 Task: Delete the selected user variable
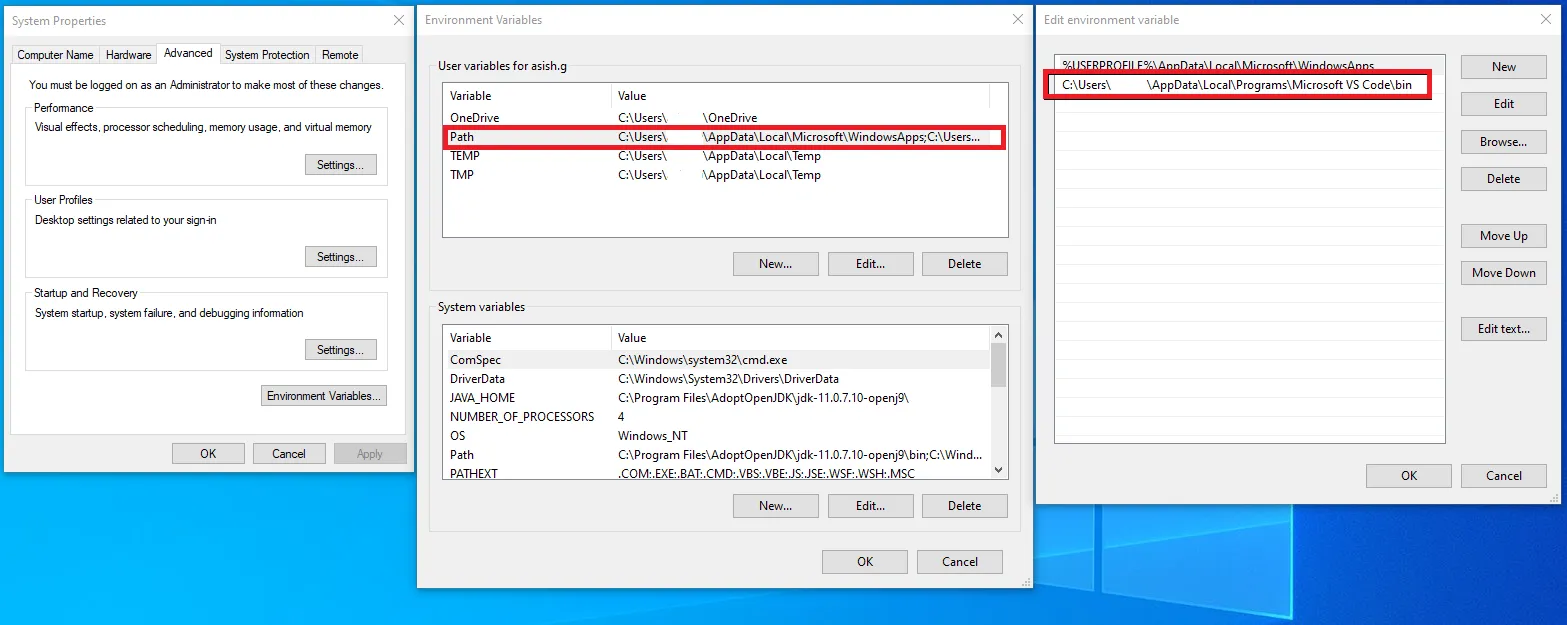[965, 264]
